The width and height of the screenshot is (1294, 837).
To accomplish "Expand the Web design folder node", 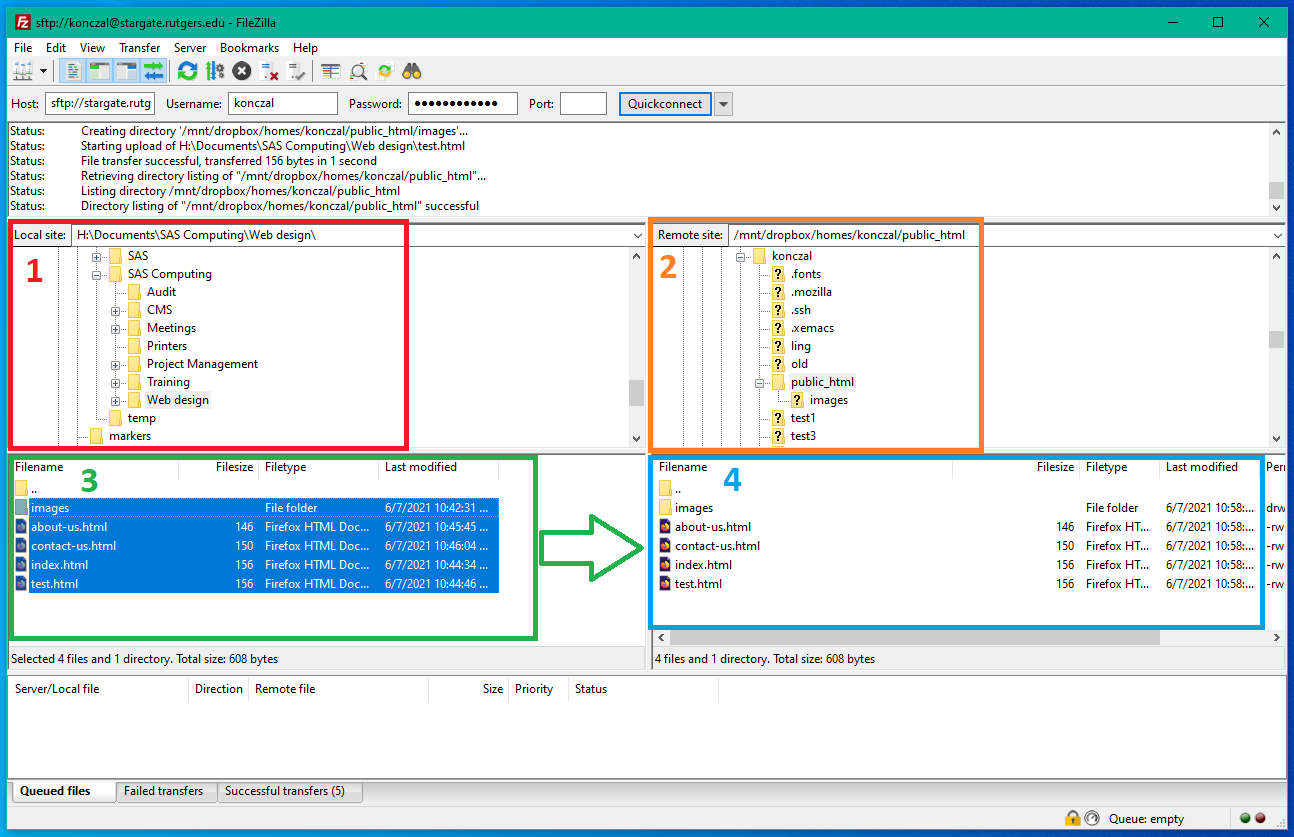I will coord(116,400).
